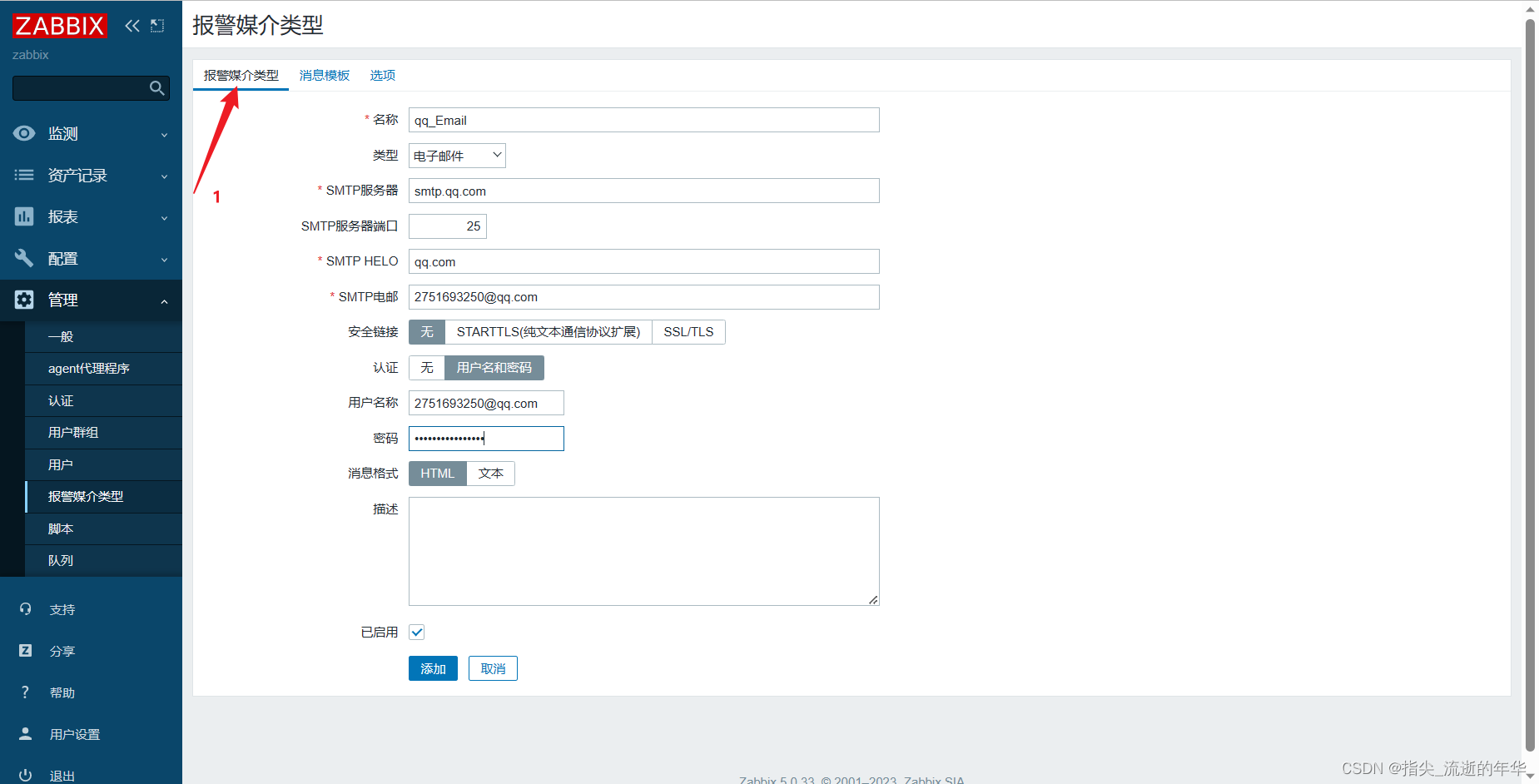Expand the 资产记录 menu chevron
1539x784 pixels.
pos(164,176)
